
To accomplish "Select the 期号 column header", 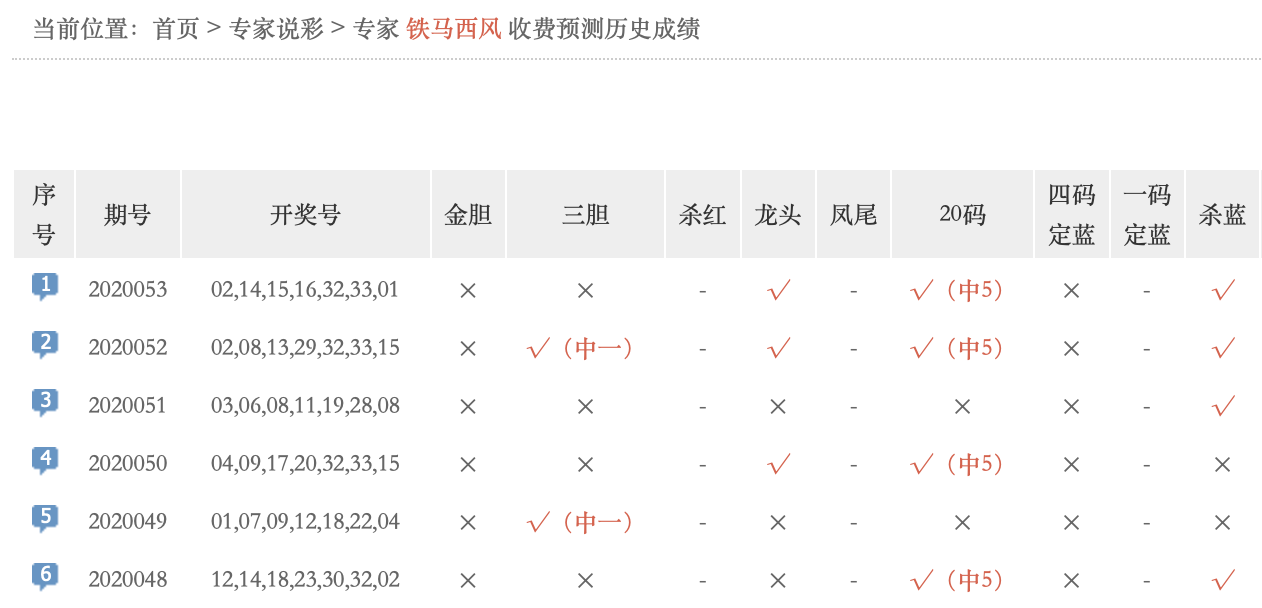I will point(128,214).
